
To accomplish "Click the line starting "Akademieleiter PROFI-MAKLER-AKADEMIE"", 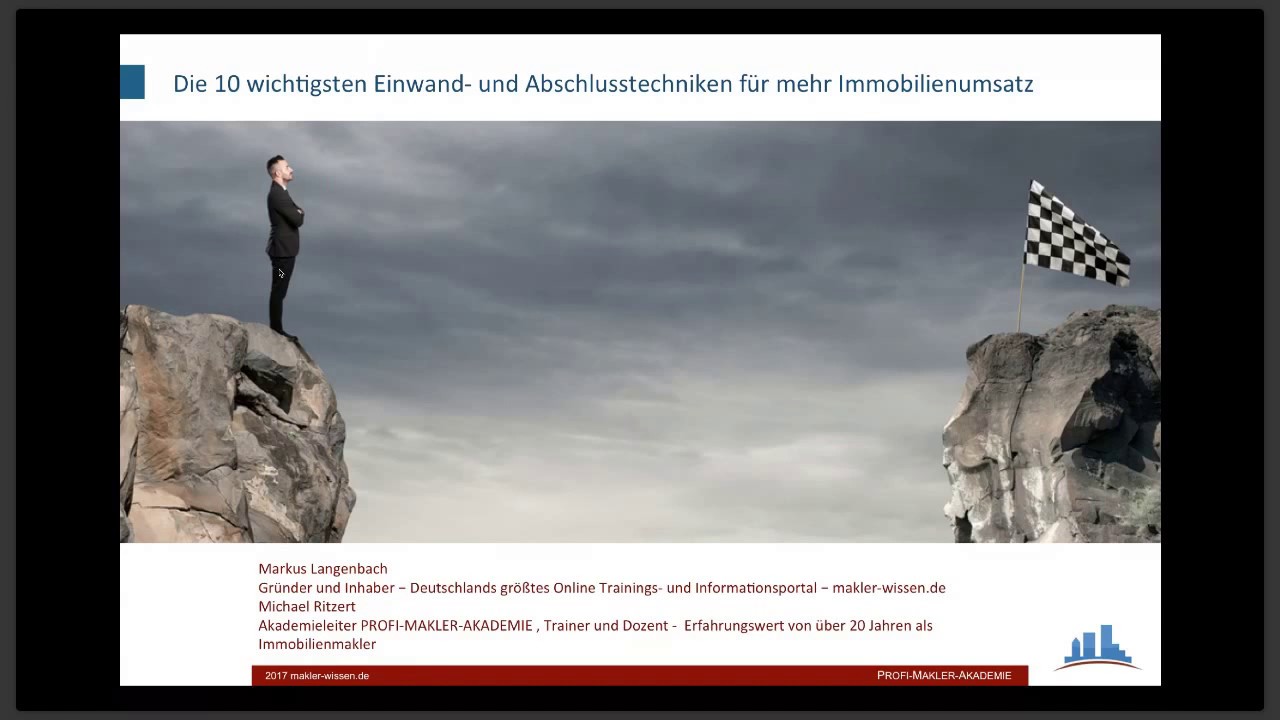I will [x=595, y=626].
